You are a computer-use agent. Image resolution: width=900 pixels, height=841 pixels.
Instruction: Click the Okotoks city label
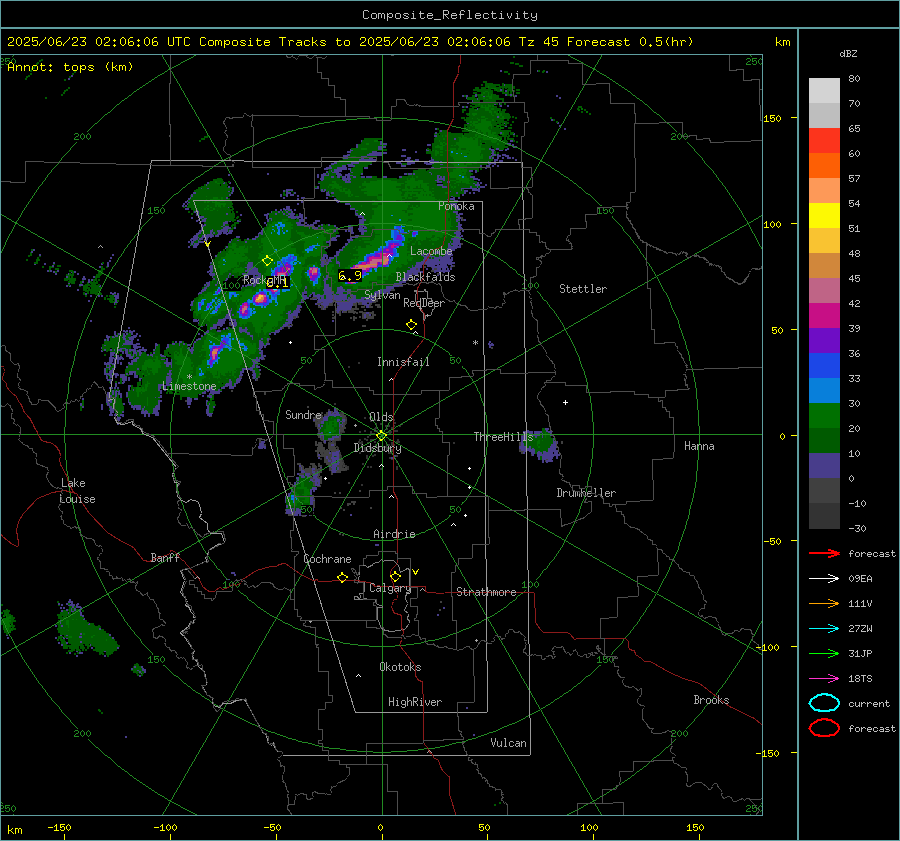pyautogui.click(x=400, y=667)
